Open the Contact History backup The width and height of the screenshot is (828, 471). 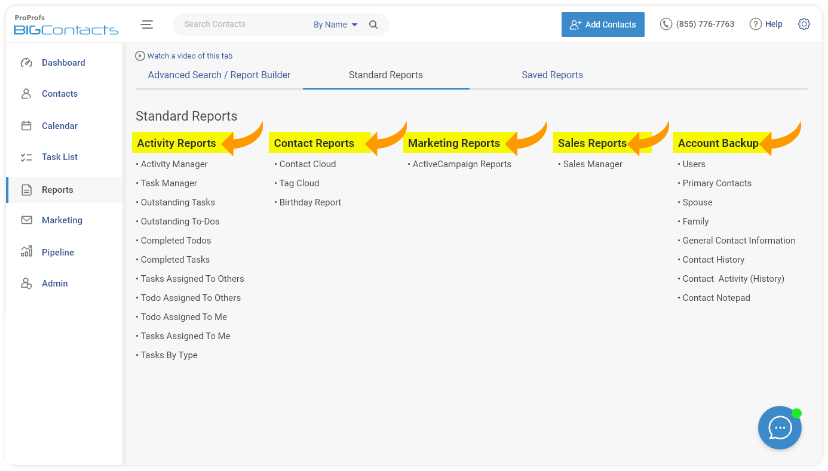pos(713,260)
